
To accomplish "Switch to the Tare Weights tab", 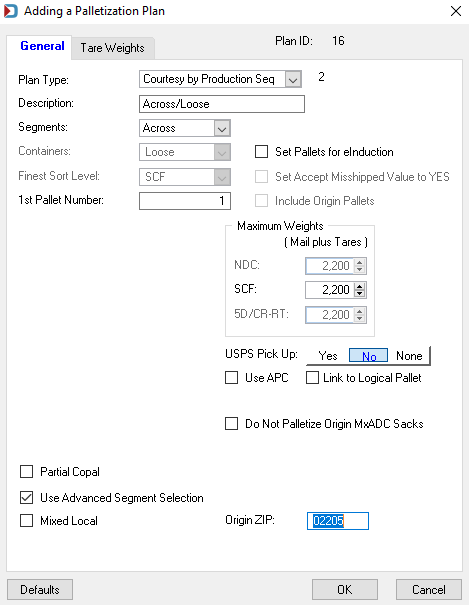I will pyautogui.click(x=113, y=48).
